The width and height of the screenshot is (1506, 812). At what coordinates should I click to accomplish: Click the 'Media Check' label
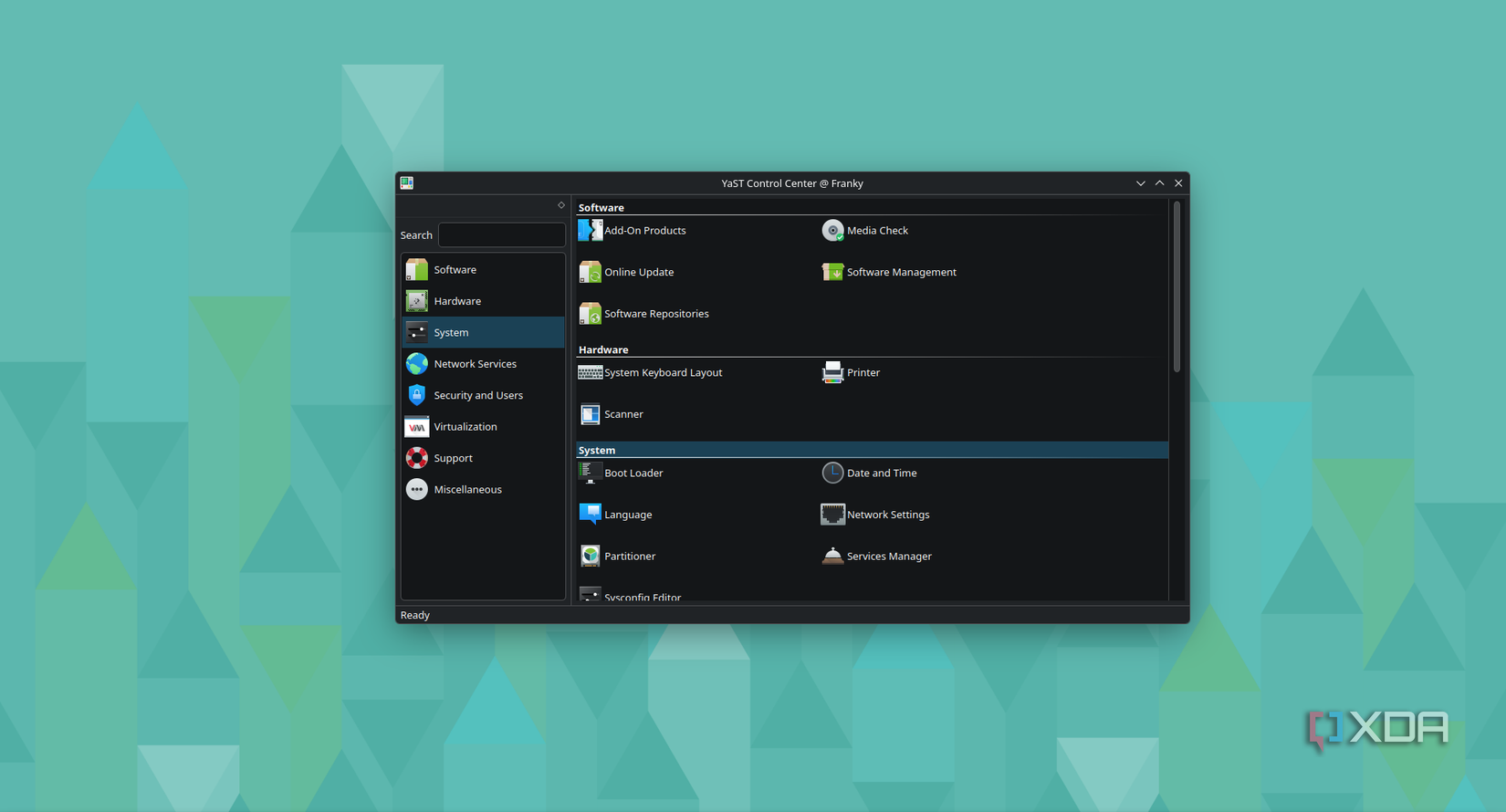point(878,231)
